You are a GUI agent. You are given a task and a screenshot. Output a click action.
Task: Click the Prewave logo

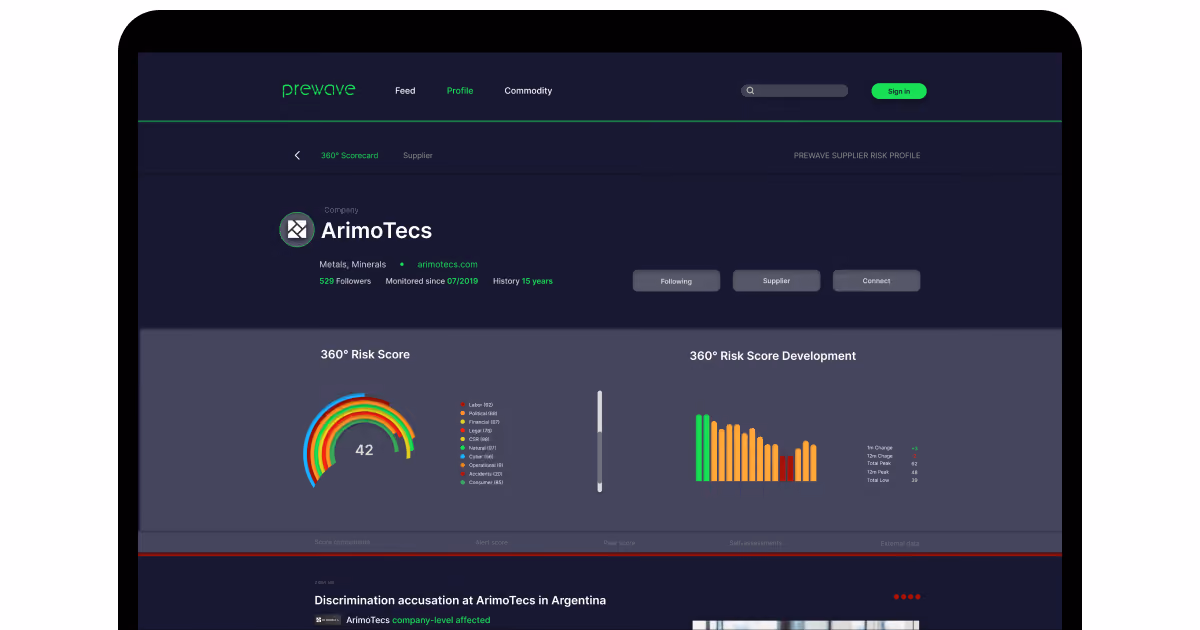pyautogui.click(x=318, y=90)
